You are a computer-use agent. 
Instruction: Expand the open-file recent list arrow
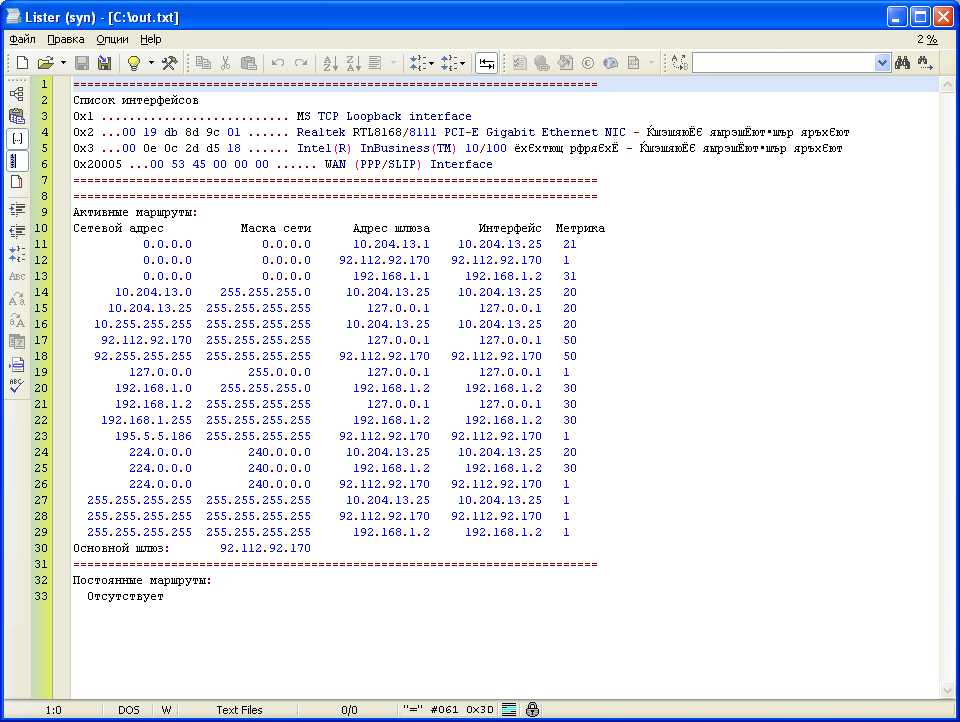pyautogui.click(x=62, y=62)
